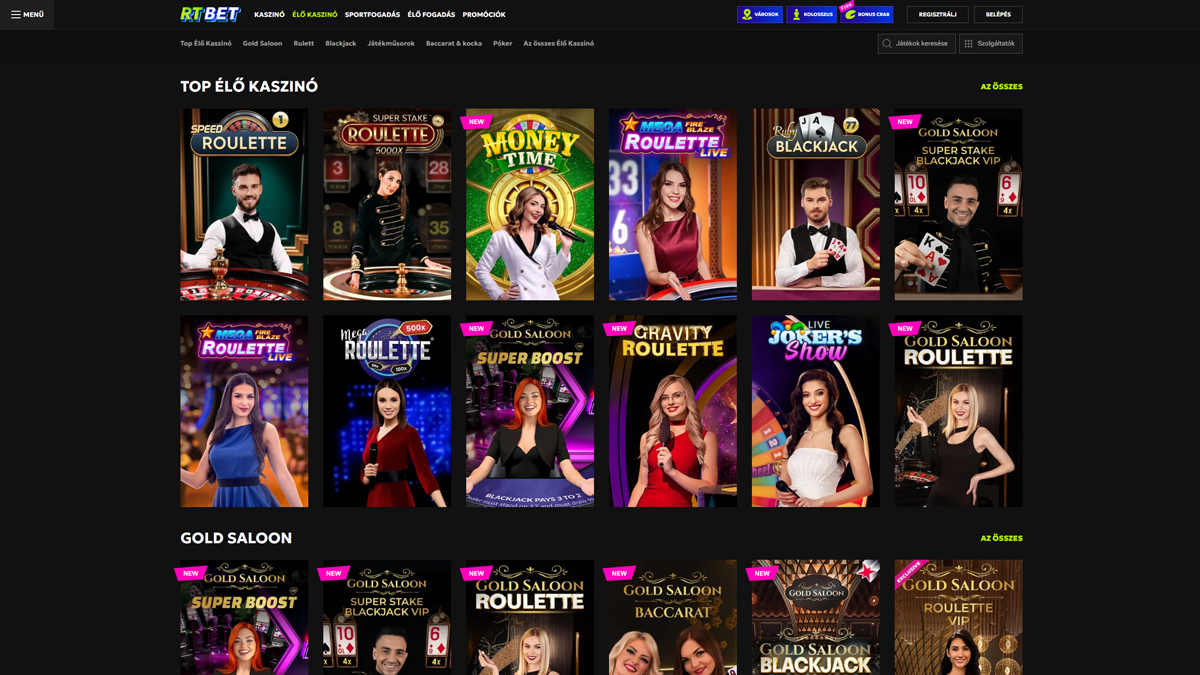Click the Kolosszus trophy icon
1200x675 pixels.
[796, 14]
